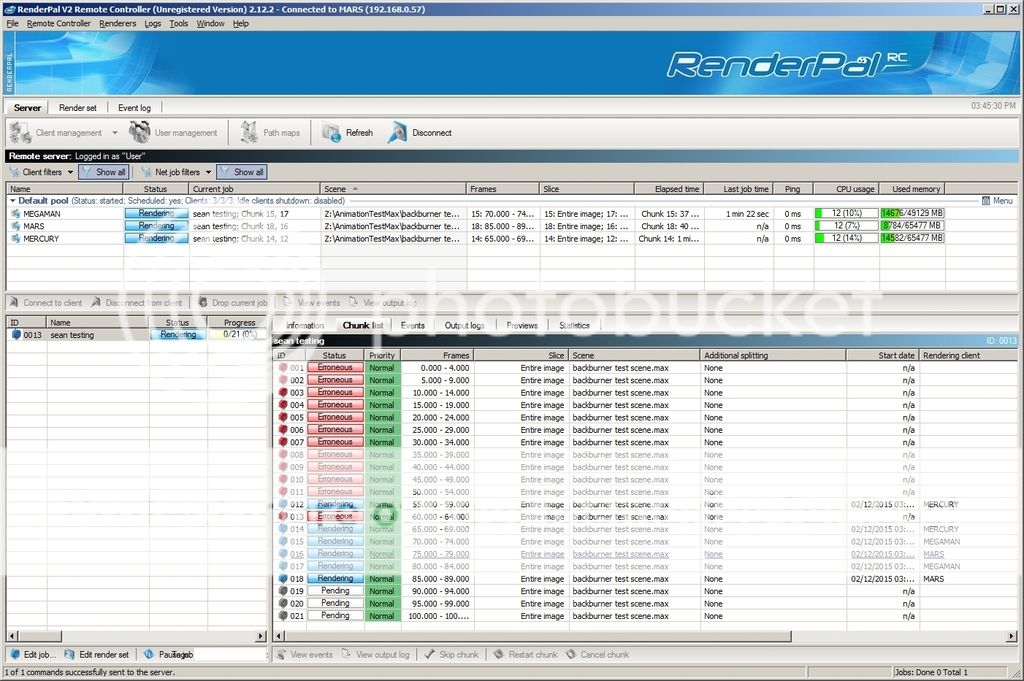Click the Drop current job icon
Screen dimensions: 1024x681
pyautogui.click(x=203, y=302)
